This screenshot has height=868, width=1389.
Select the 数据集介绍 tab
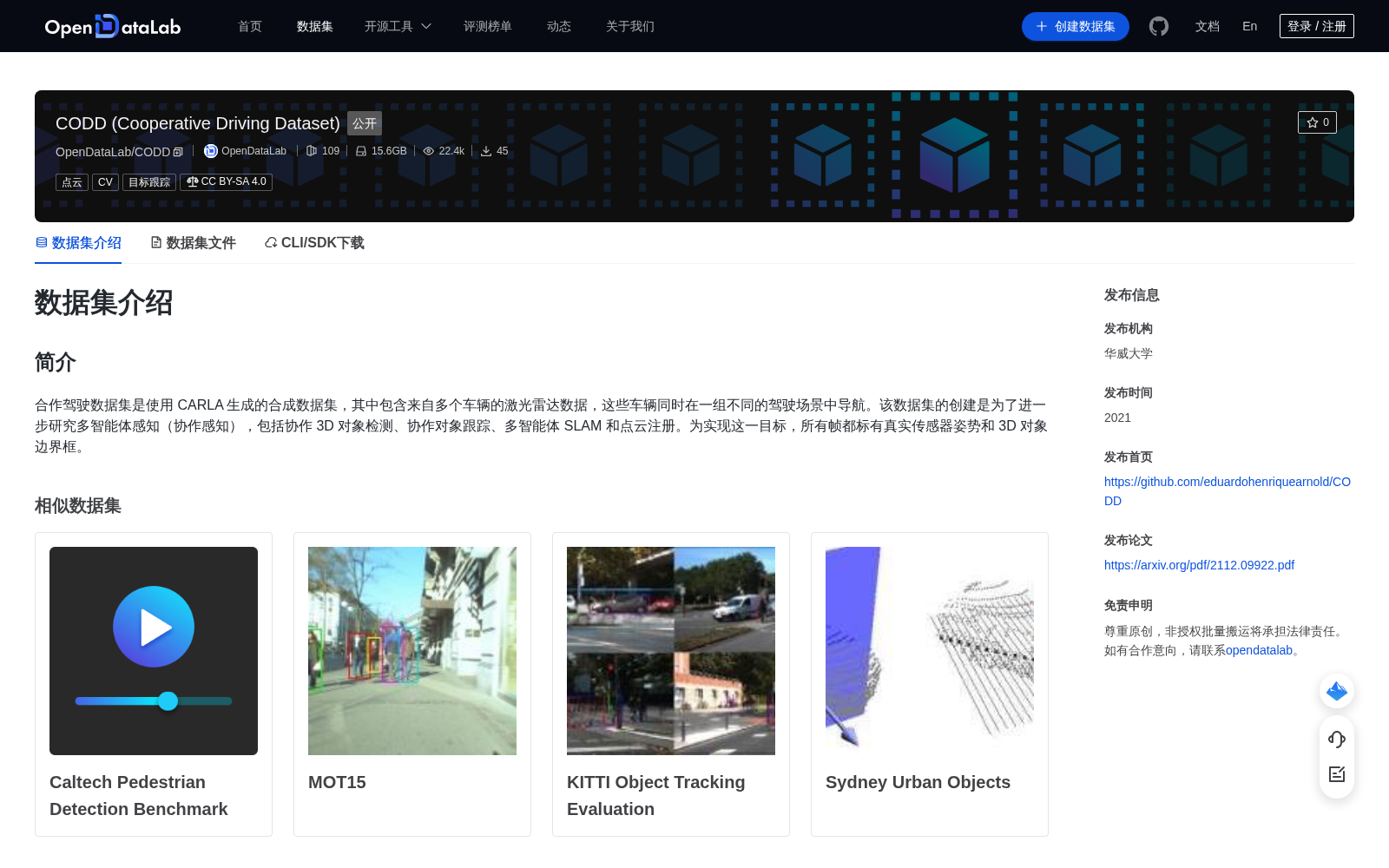(78, 243)
